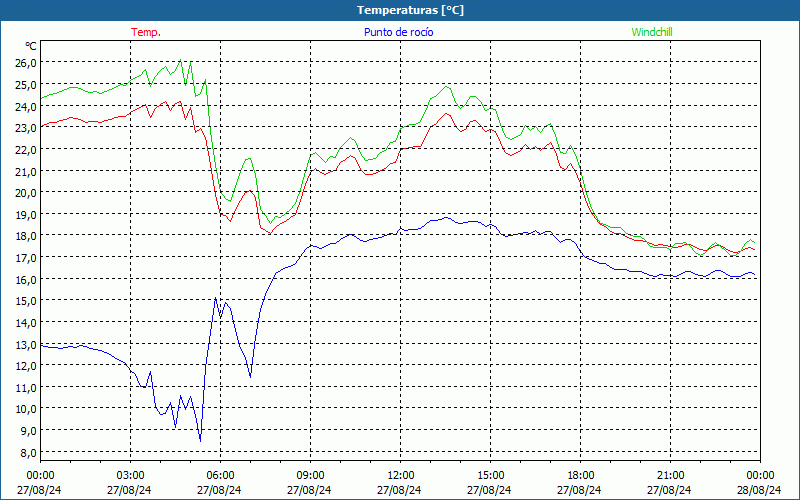Click the 22,0 y-axis value
Image resolution: width=800 pixels, height=500 pixels.
tap(27, 150)
